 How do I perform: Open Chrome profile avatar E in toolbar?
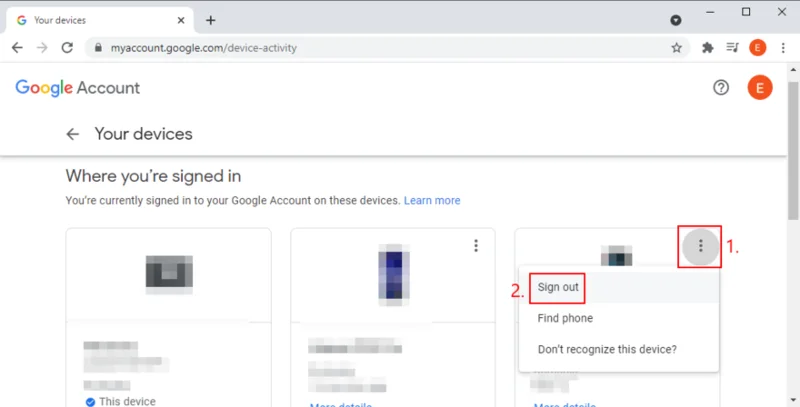pos(758,48)
